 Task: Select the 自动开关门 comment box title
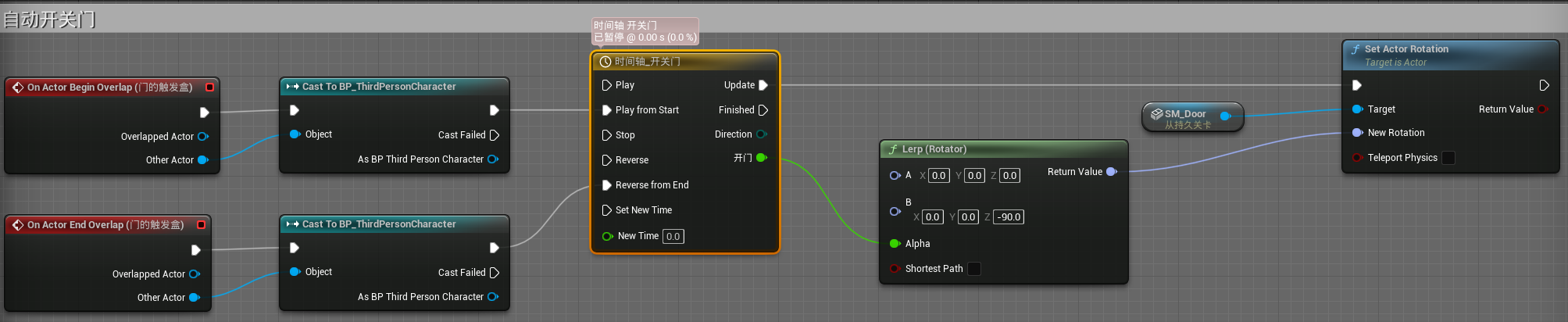tap(50, 20)
